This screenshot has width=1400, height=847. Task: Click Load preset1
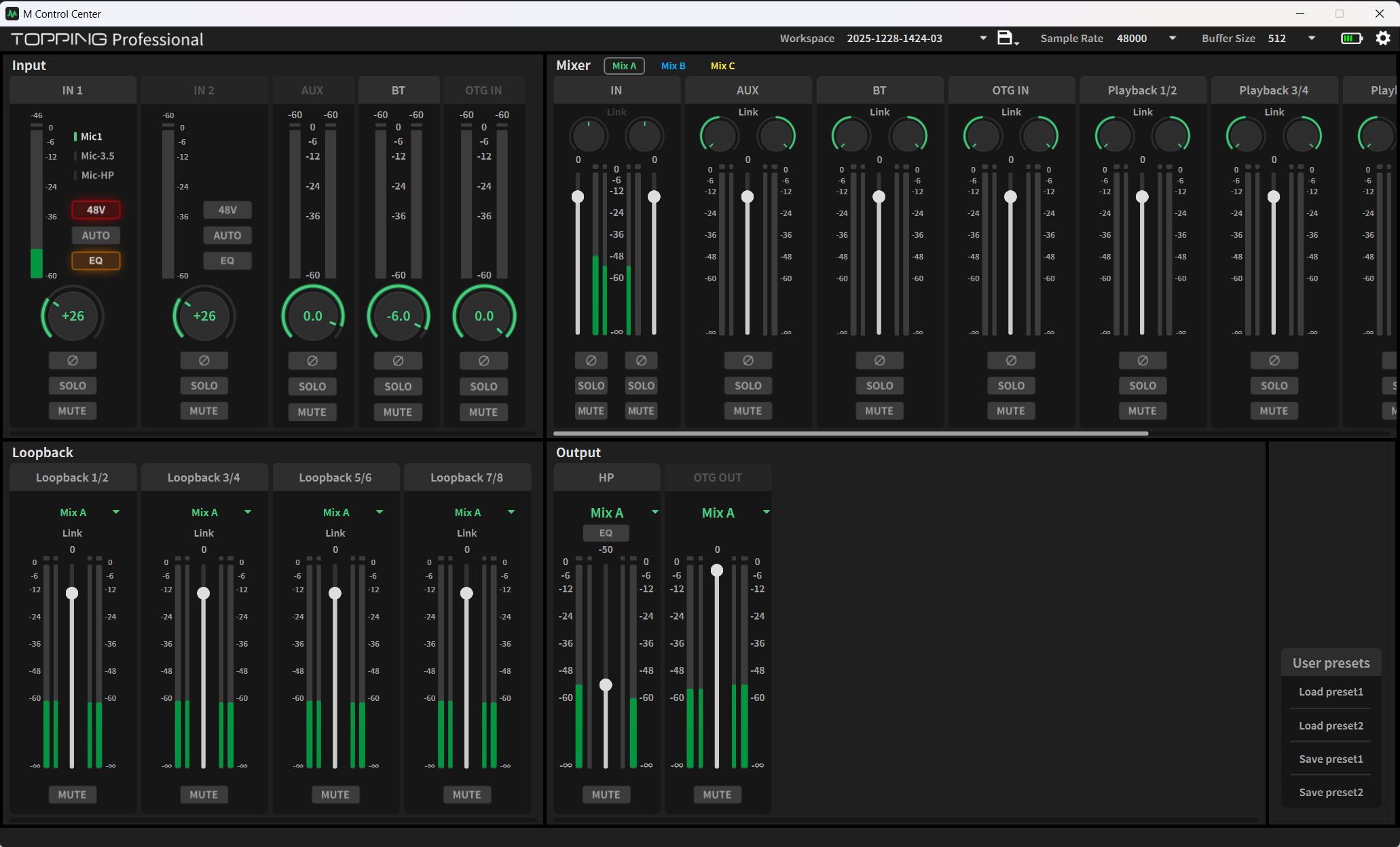1331,691
